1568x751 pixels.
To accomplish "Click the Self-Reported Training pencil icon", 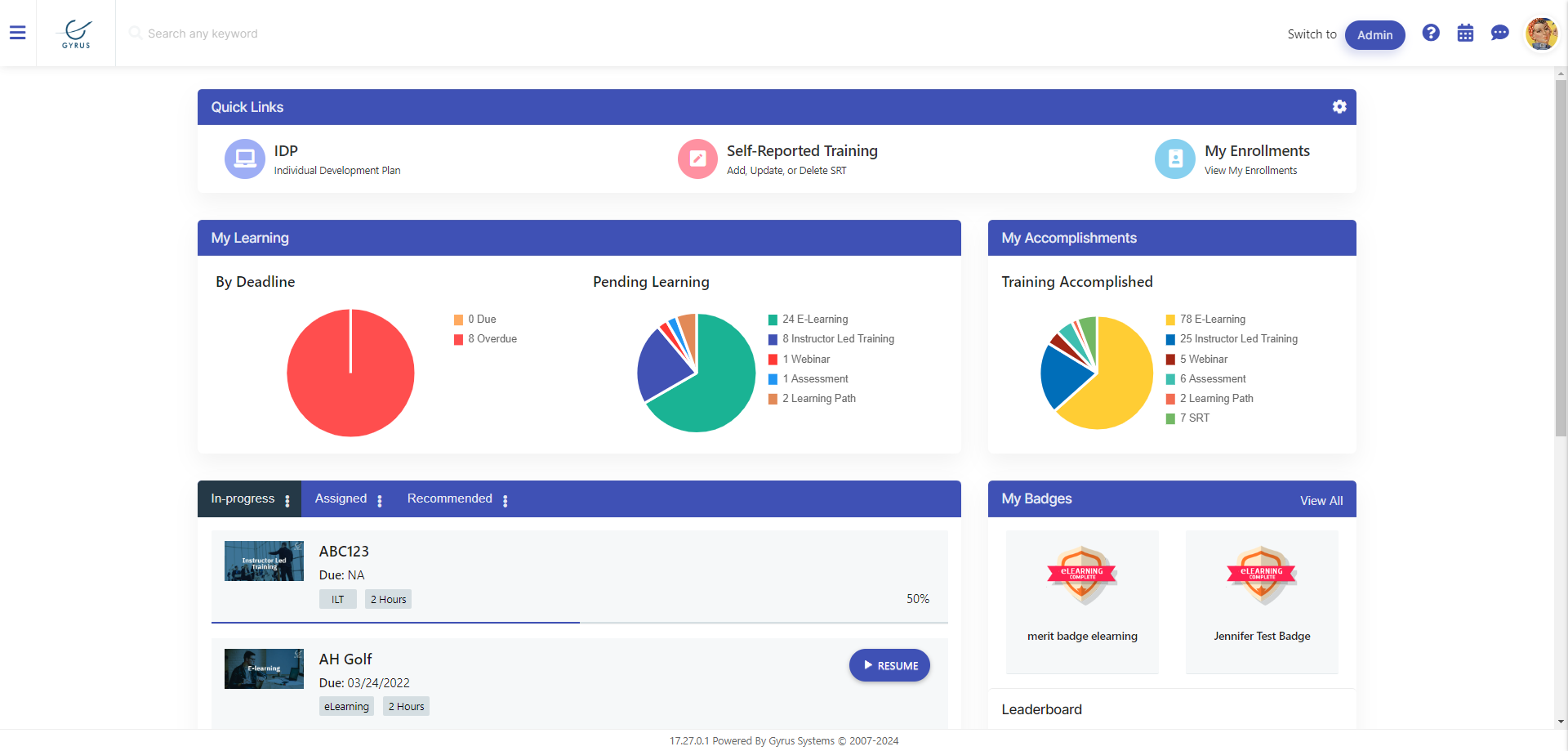I will [697, 159].
